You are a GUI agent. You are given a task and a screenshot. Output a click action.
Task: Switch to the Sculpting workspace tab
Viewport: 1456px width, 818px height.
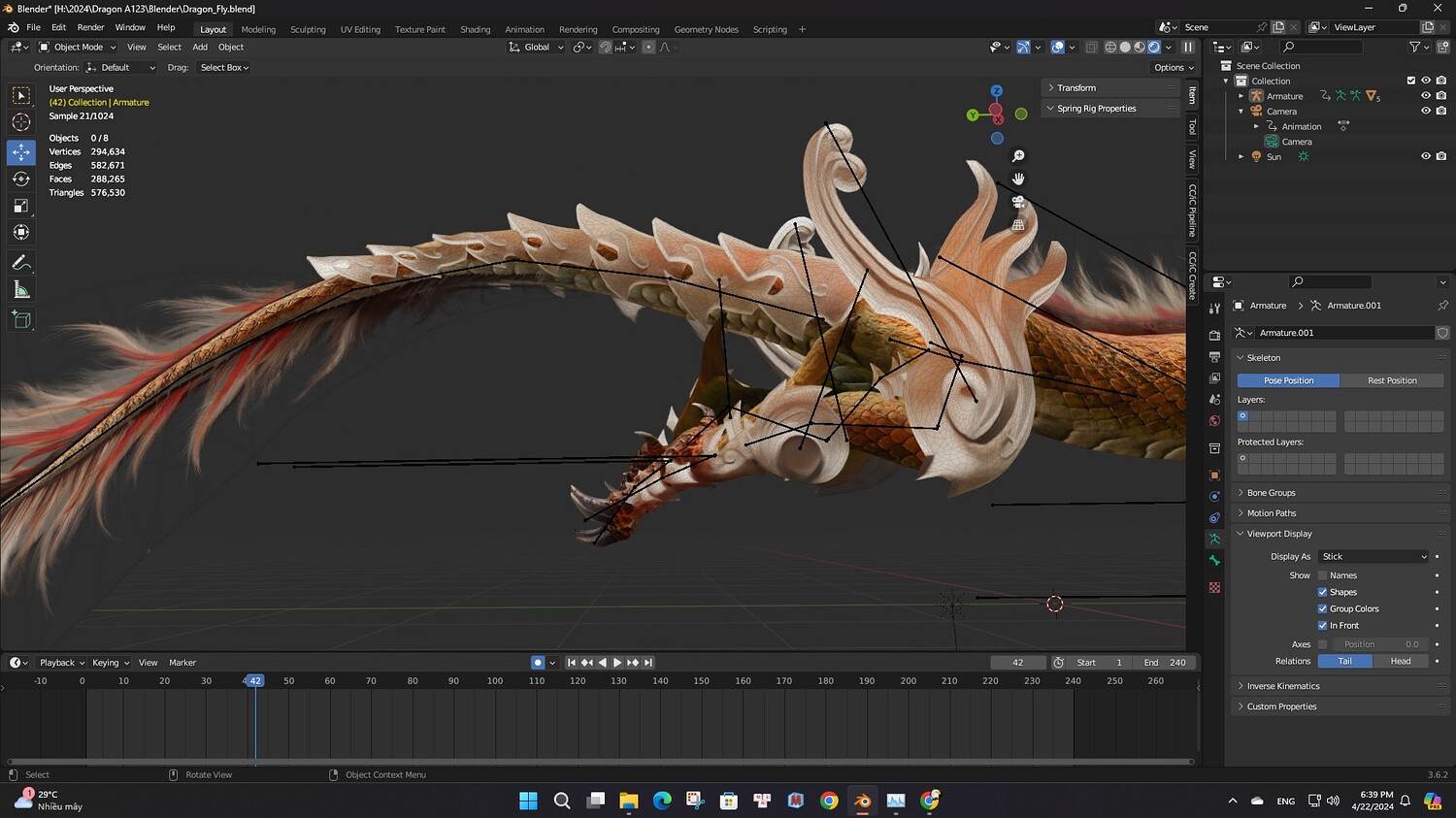pyautogui.click(x=308, y=29)
